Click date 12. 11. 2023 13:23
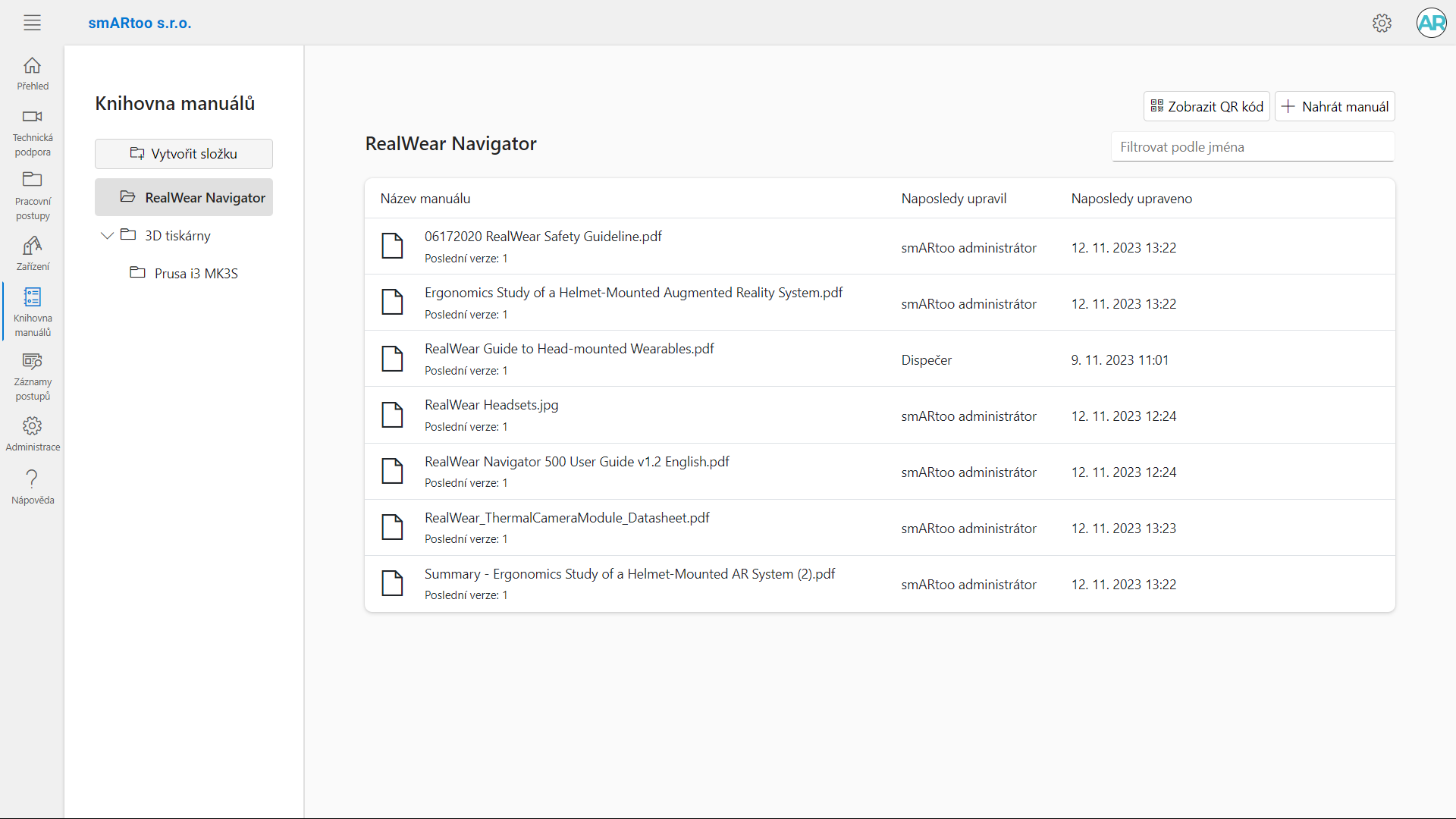1456x819 pixels. coord(1123,529)
